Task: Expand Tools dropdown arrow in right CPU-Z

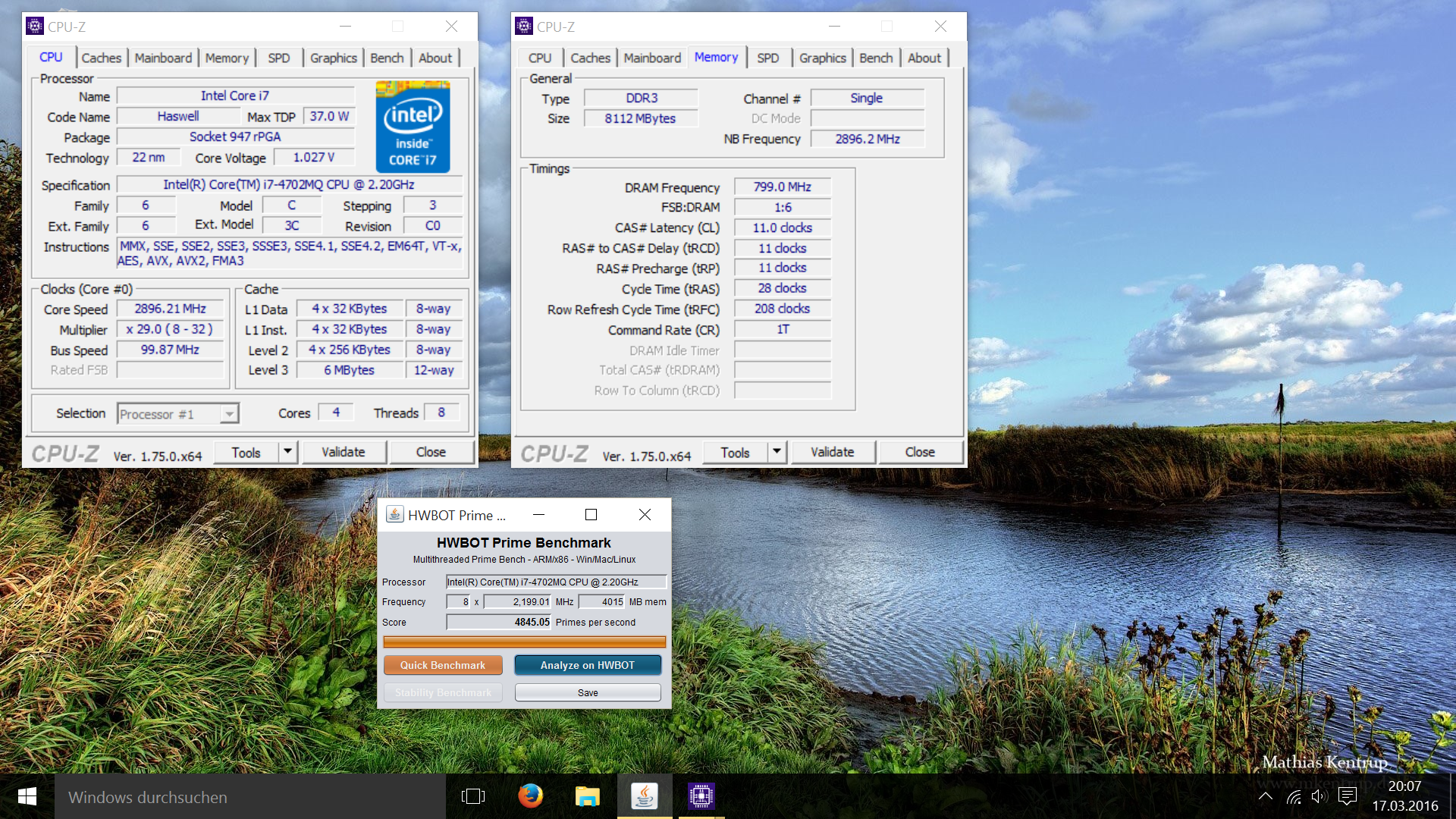Action: coord(777,452)
